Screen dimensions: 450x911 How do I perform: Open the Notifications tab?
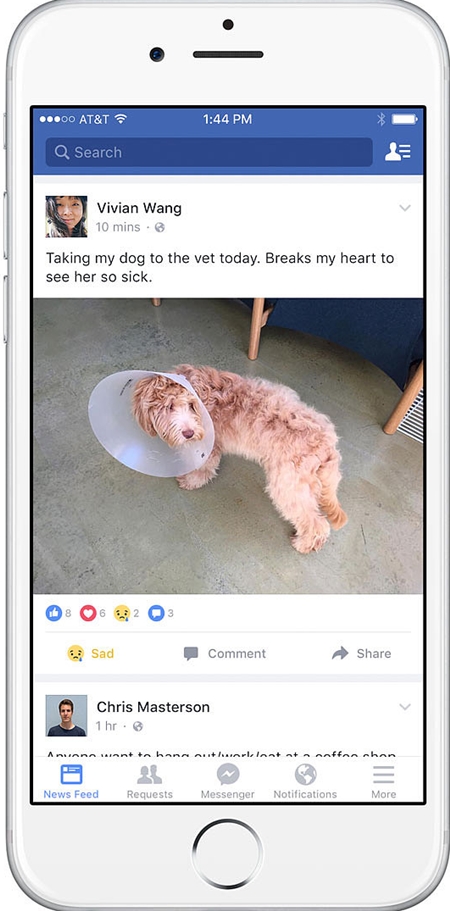305,782
